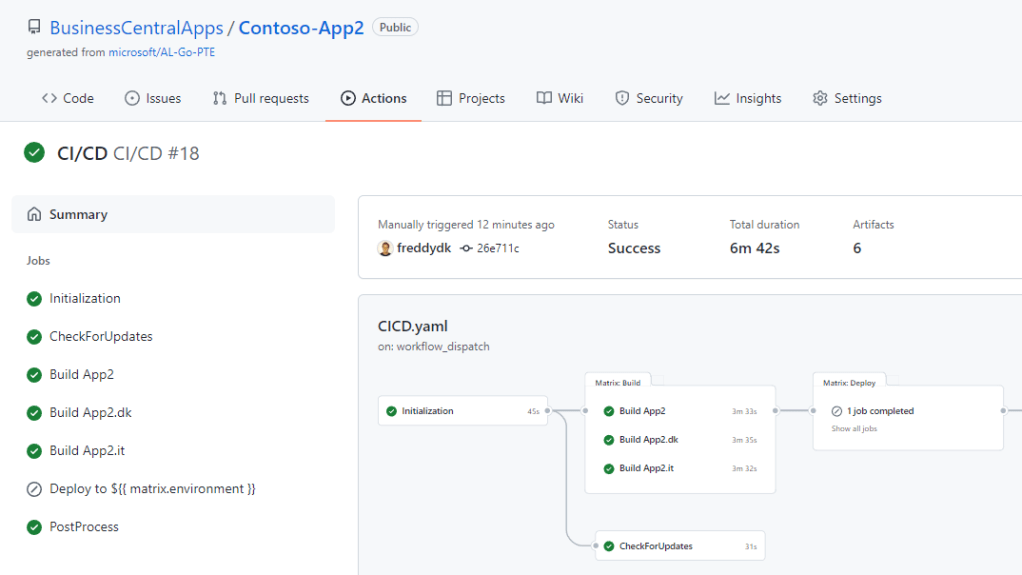Click the repository icon beside BusinessCentralApps
Image resolution: width=1022 pixels, height=575 pixels.
34,28
